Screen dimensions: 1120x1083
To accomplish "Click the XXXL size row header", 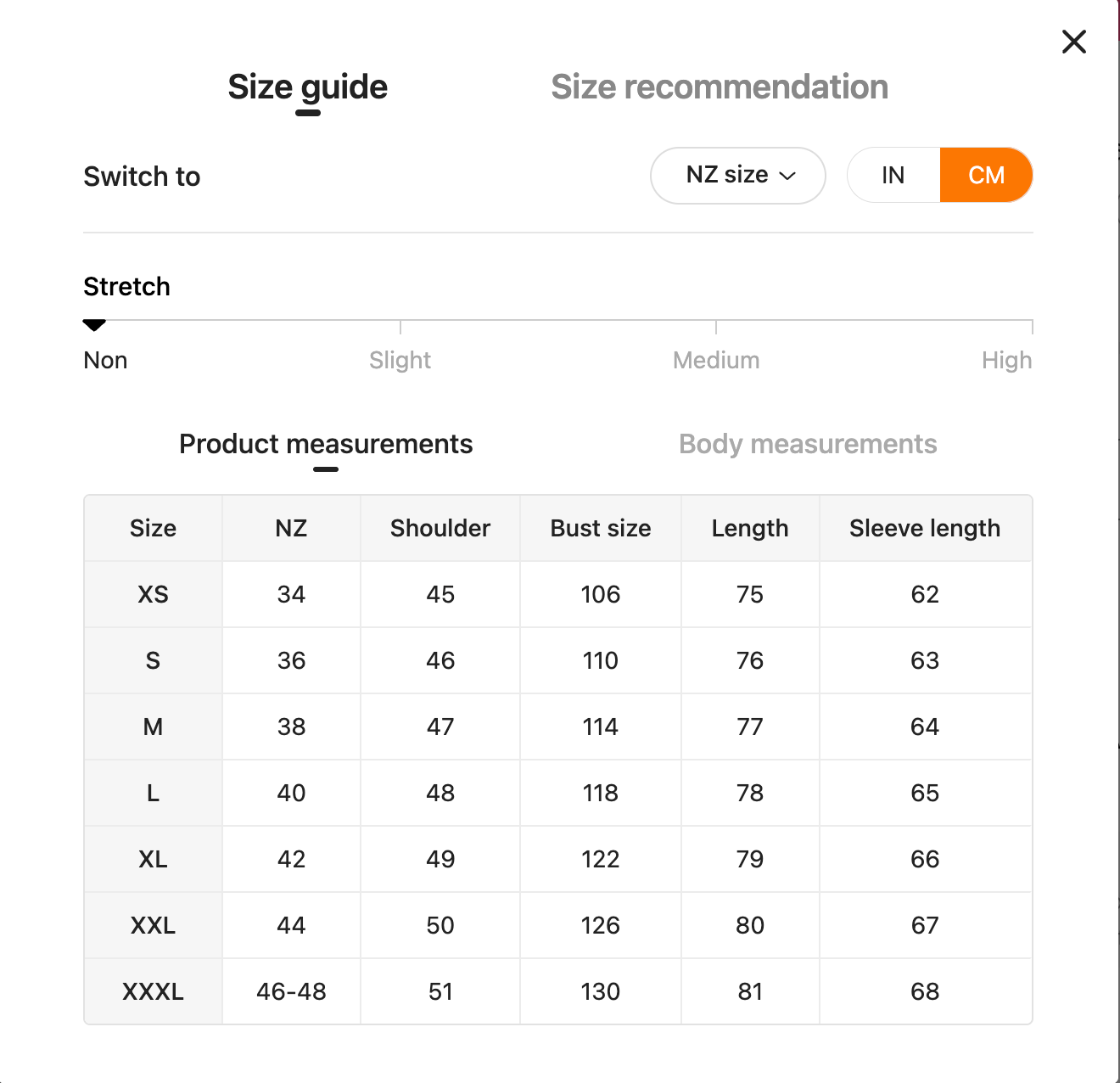I will 153,991.
